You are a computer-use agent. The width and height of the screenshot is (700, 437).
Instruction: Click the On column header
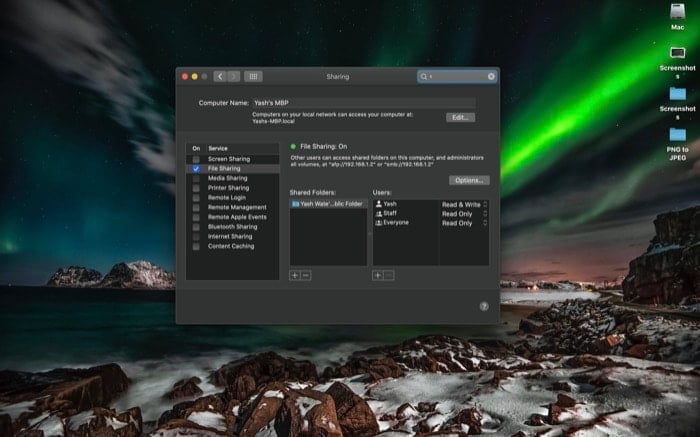point(196,148)
